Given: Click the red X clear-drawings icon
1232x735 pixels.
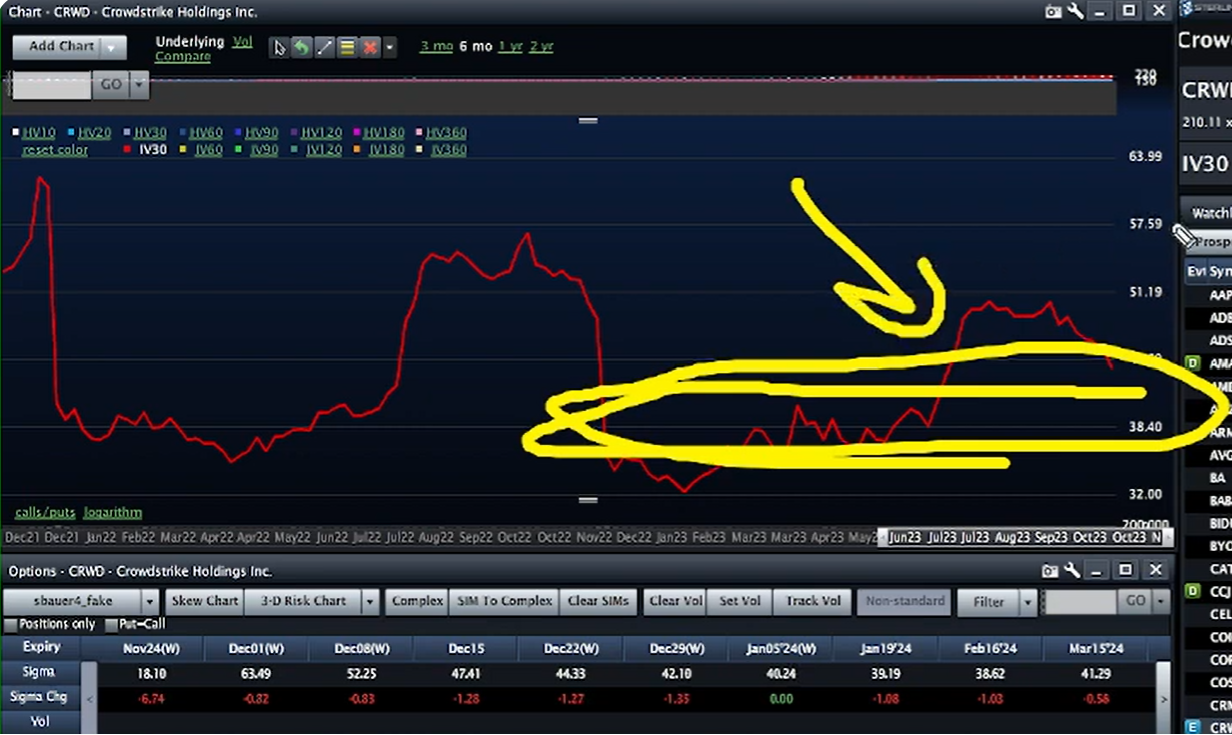Looking at the screenshot, I should [369, 47].
